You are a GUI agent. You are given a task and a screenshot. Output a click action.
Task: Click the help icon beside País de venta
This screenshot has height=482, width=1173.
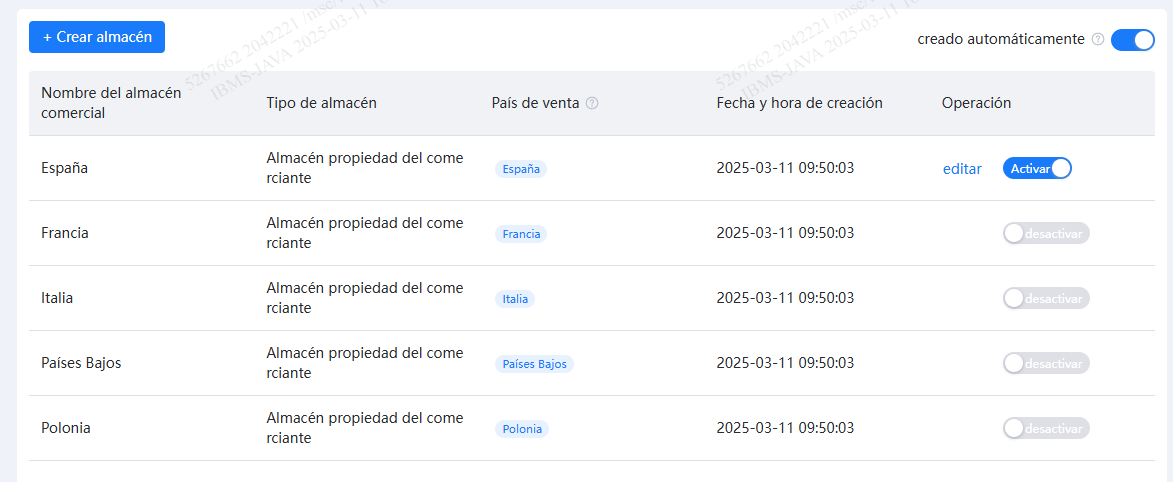(592, 104)
